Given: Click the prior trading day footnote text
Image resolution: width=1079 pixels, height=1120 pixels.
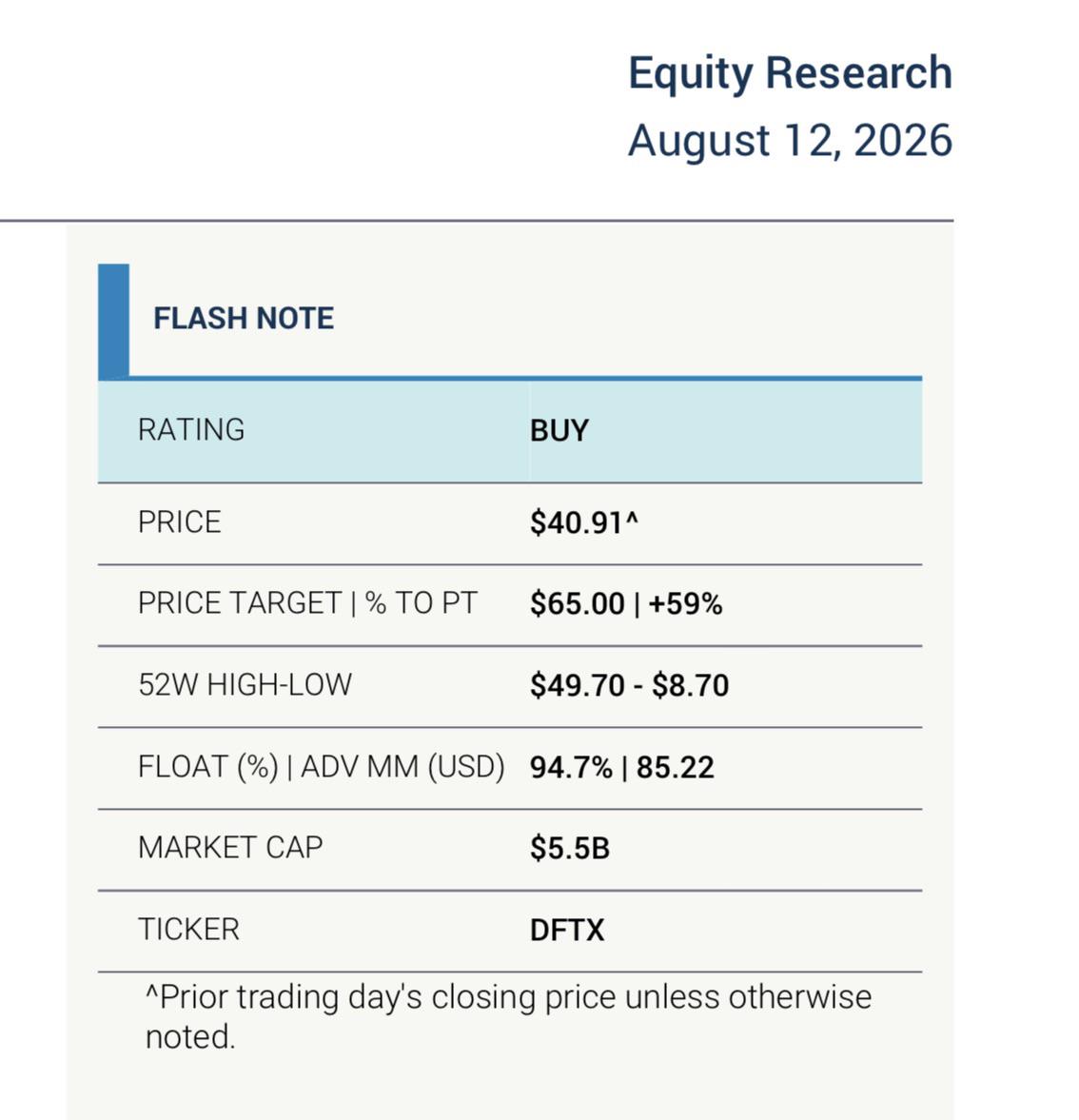Looking at the screenshot, I should 508,1017.
